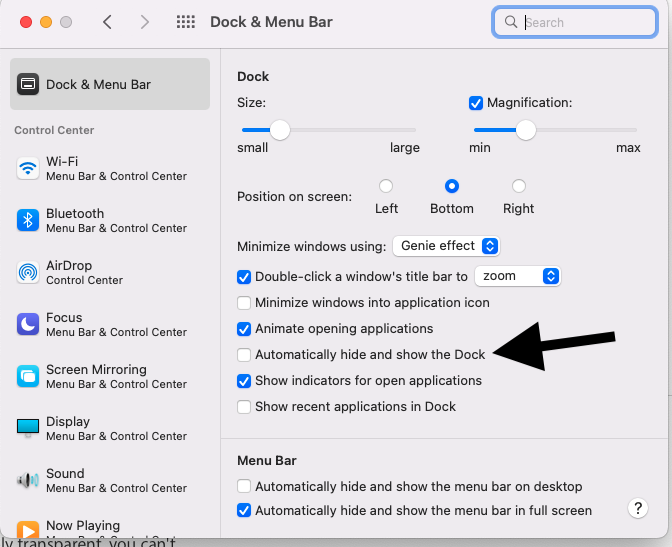Click the red close window button
The height and width of the screenshot is (547, 672).
[26, 22]
